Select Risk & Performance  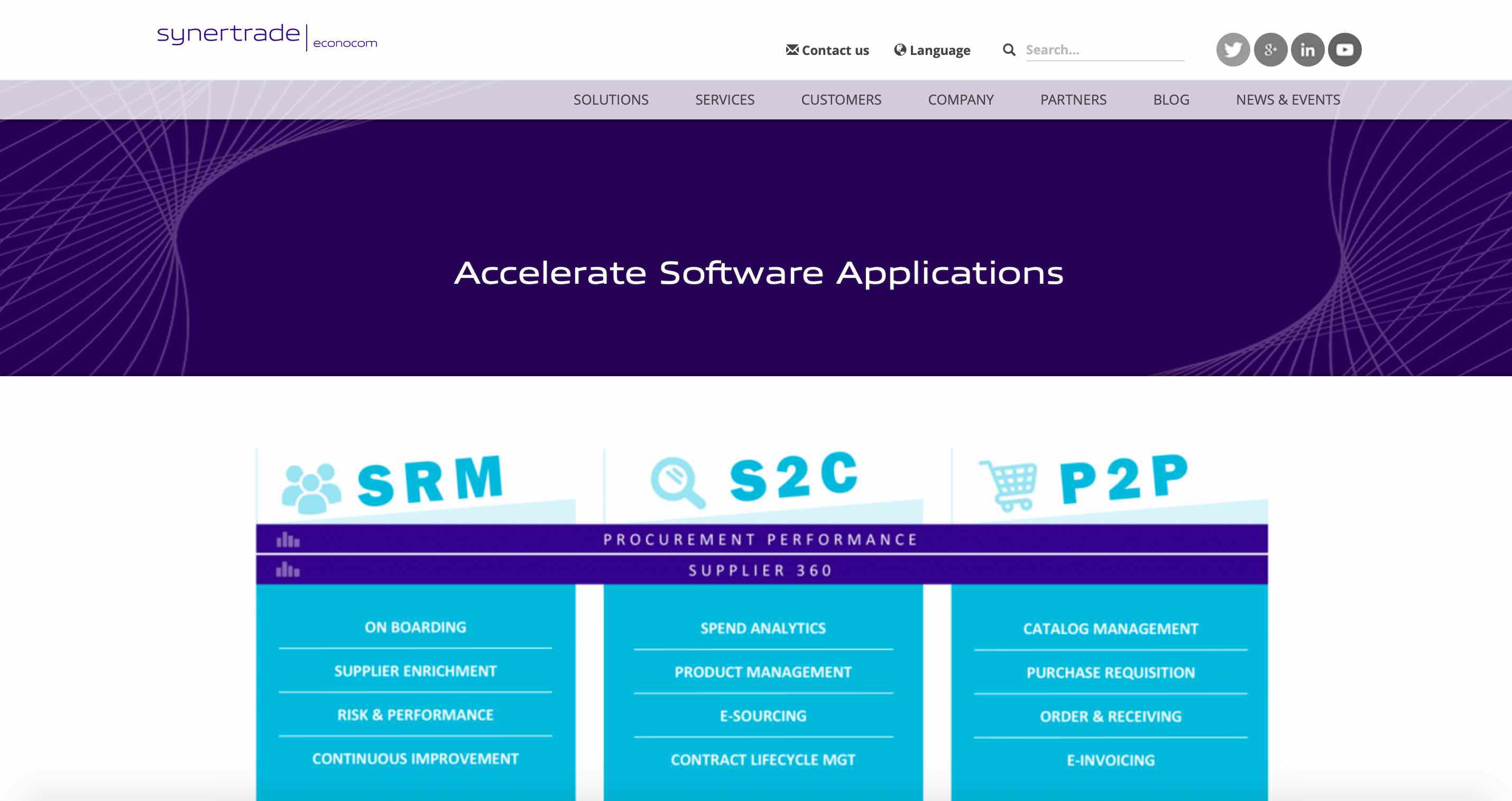416,715
